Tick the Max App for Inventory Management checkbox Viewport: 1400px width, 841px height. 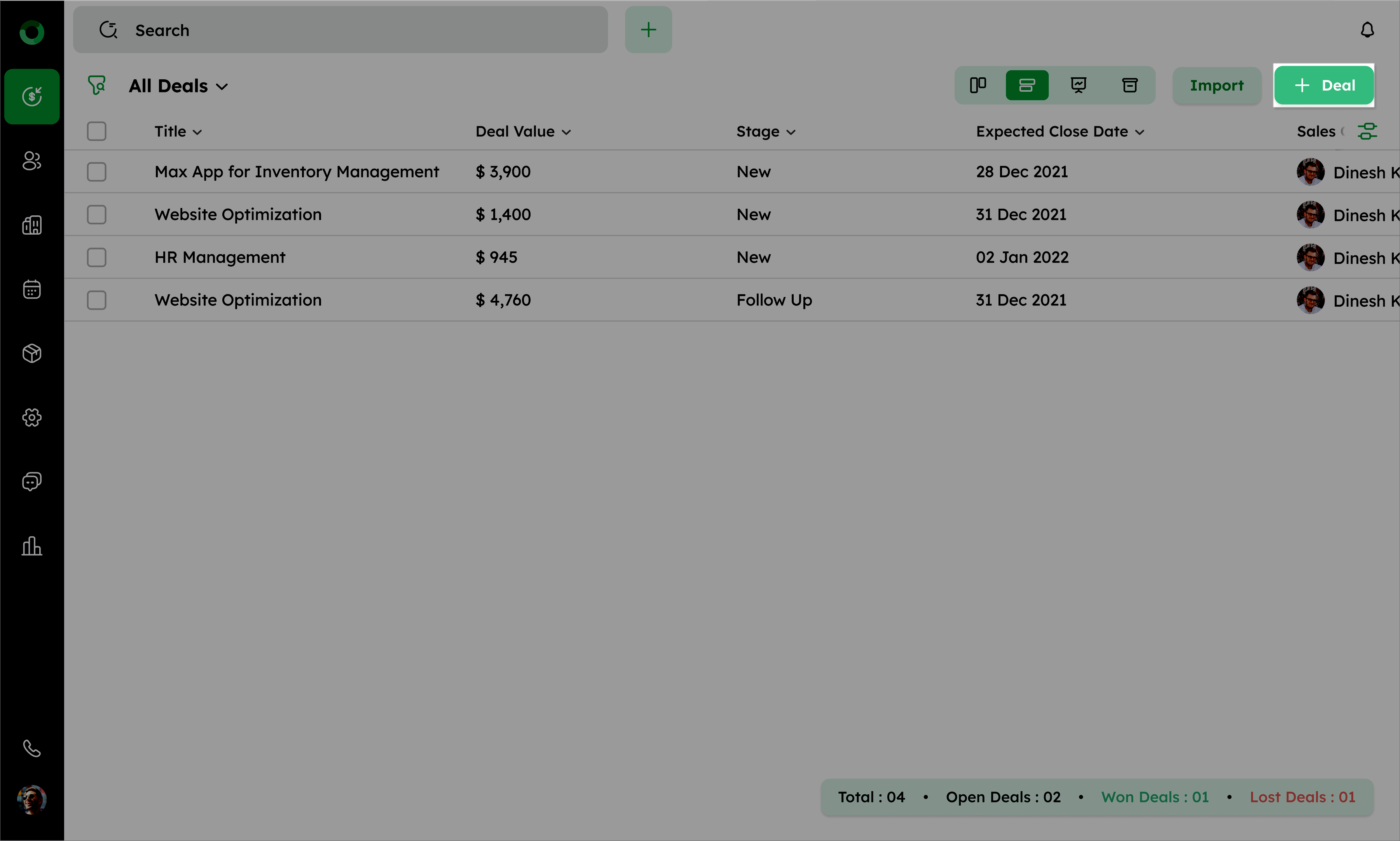(96, 172)
